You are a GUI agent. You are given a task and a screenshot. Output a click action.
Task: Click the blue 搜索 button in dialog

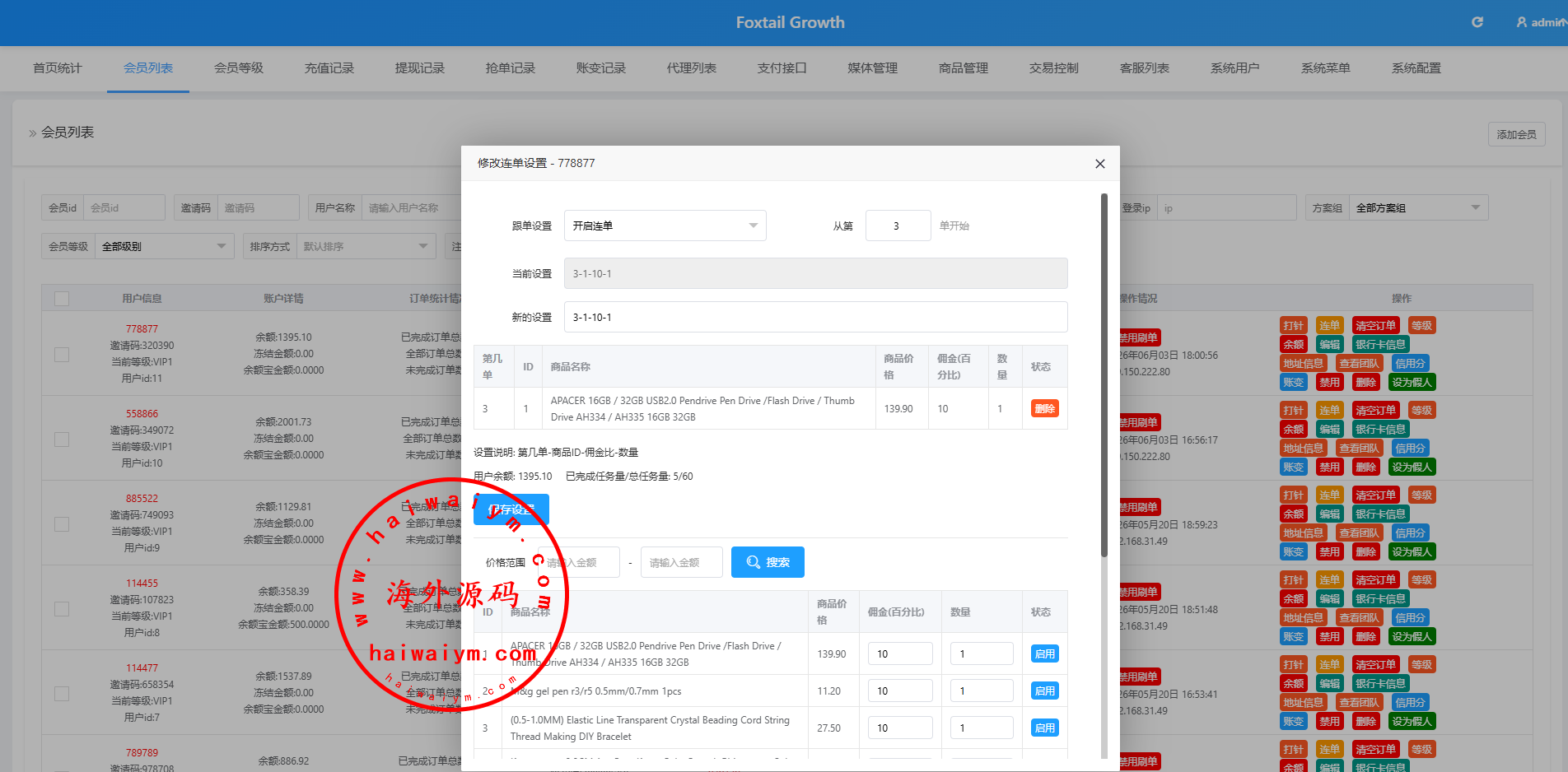[x=768, y=562]
